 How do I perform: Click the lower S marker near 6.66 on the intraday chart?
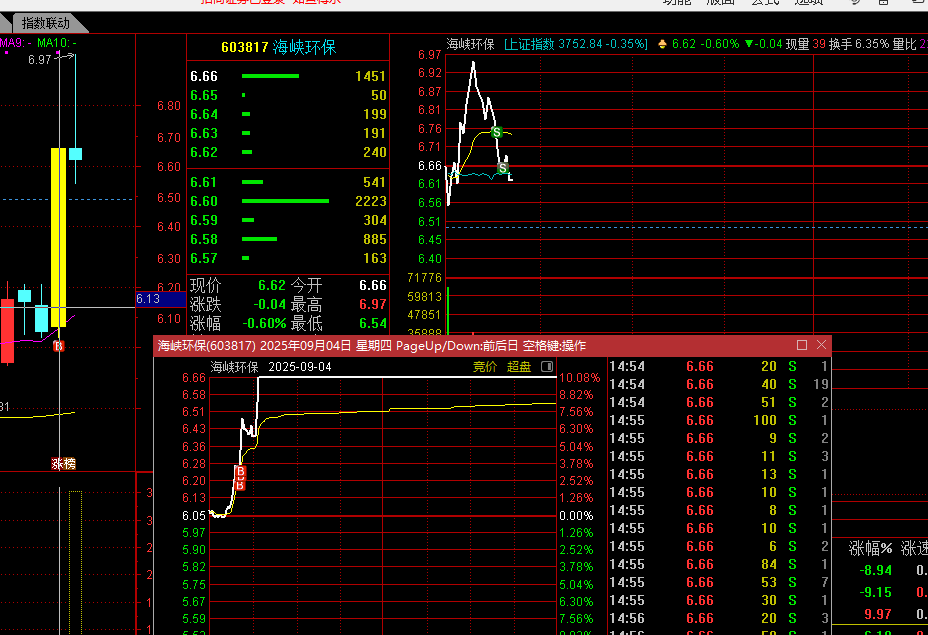click(502, 168)
